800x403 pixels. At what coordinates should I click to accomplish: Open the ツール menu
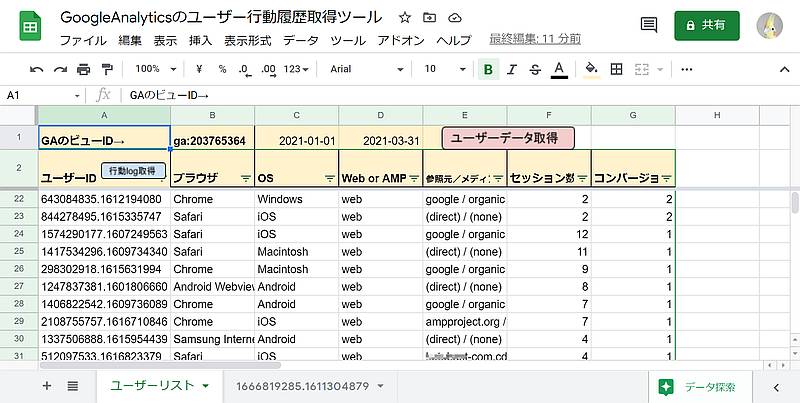click(x=348, y=40)
